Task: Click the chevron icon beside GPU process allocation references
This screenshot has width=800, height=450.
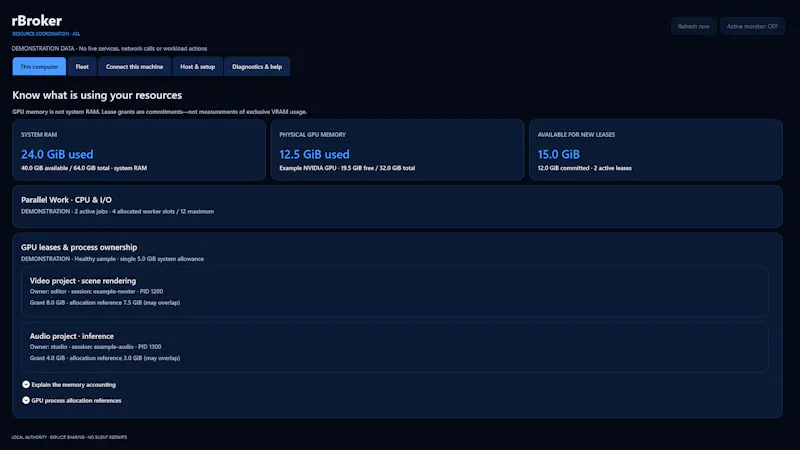Action: click(26, 401)
